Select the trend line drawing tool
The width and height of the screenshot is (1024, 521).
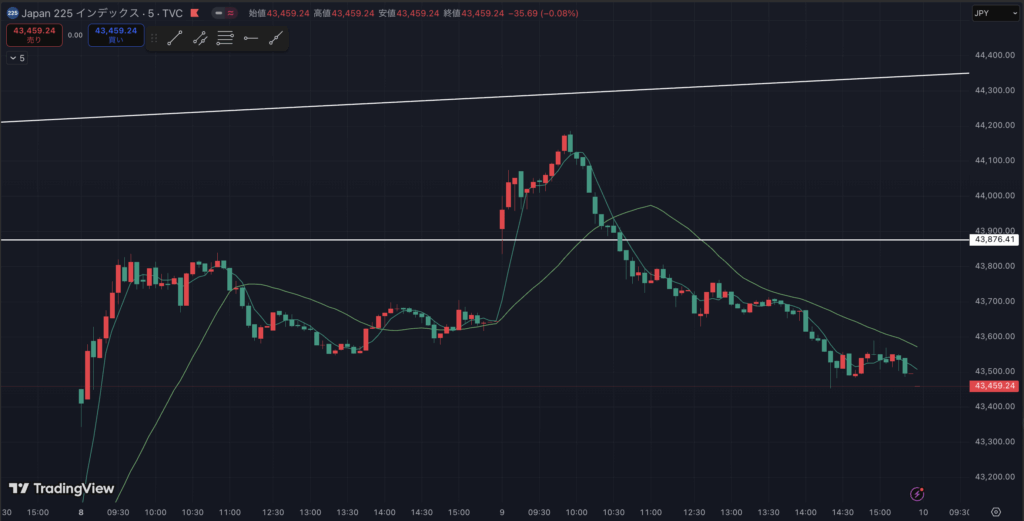click(x=175, y=37)
